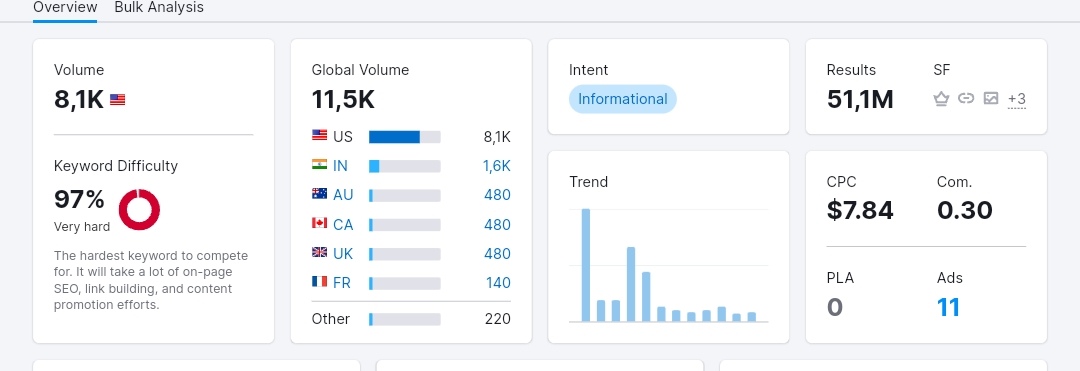This screenshot has width=1080, height=371.
Task: Click the India flag icon
Action: 319,165
